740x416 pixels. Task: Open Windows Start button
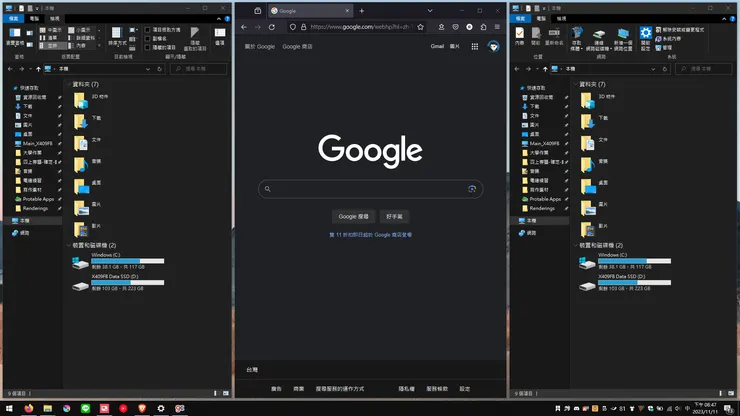[x=9, y=408]
